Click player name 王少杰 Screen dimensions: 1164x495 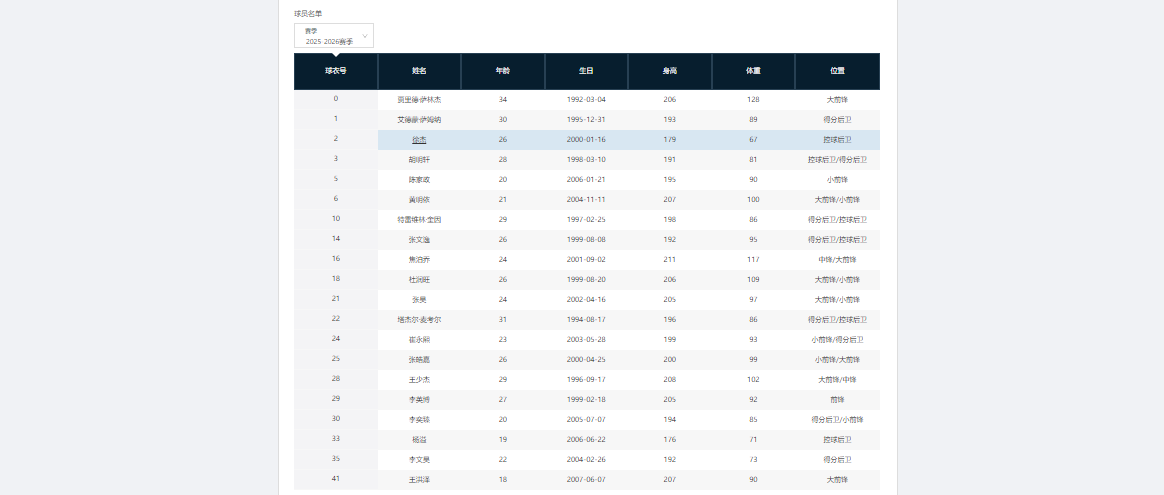[419, 380]
